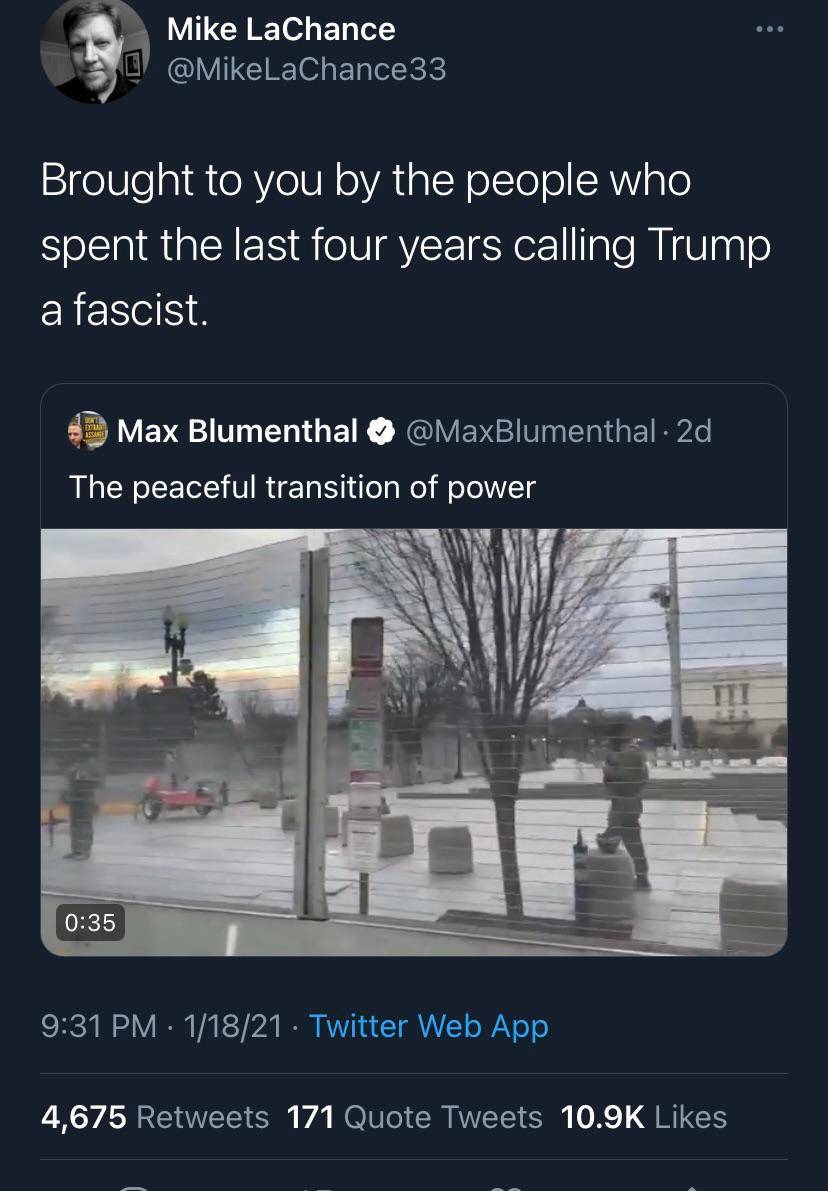This screenshot has width=828, height=1191.
Task: Click the 0:35 video duration badge
Action: (x=90, y=922)
